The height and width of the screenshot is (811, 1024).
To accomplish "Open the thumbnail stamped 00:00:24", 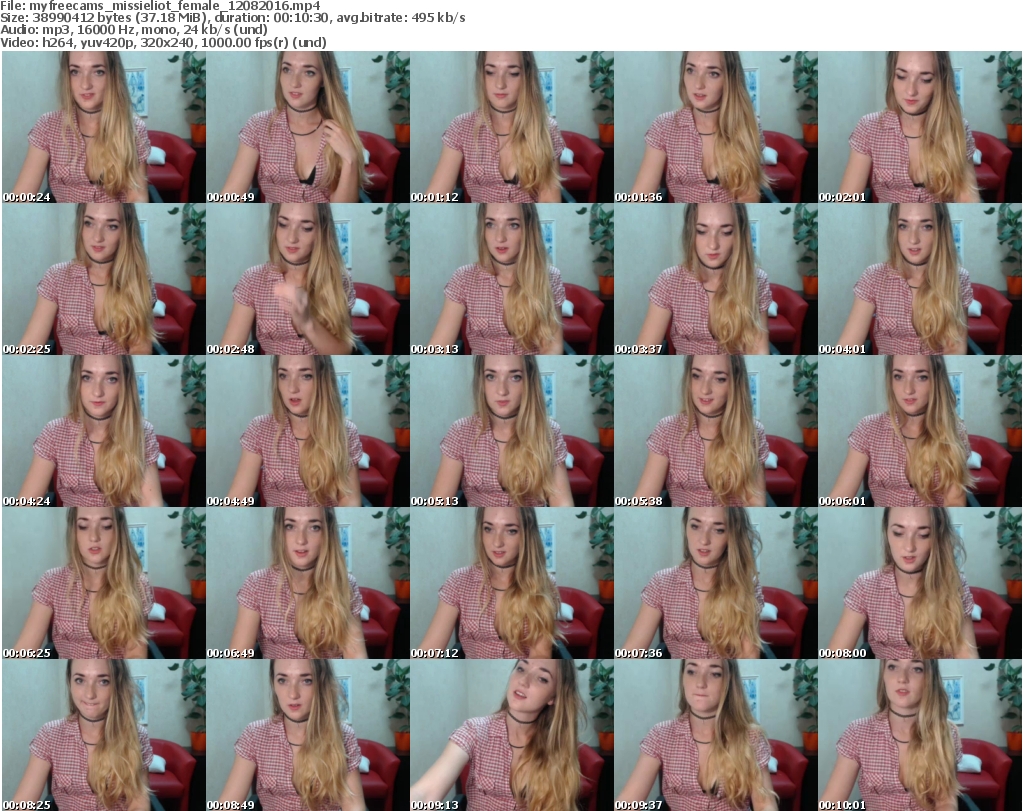I will tap(104, 127).
